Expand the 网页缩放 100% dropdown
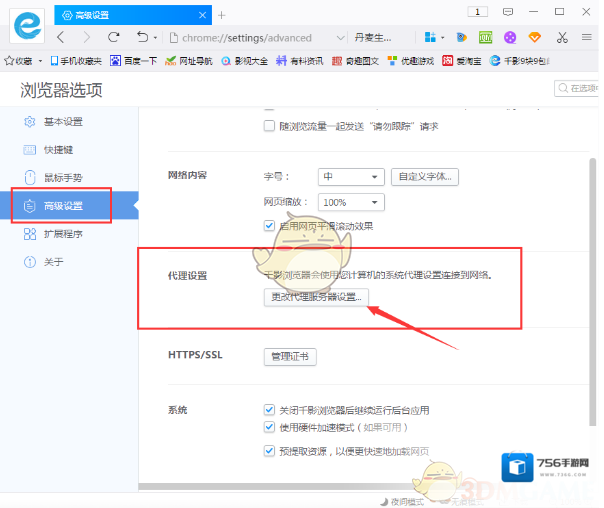The image size is (604, 508). point(350,202)
